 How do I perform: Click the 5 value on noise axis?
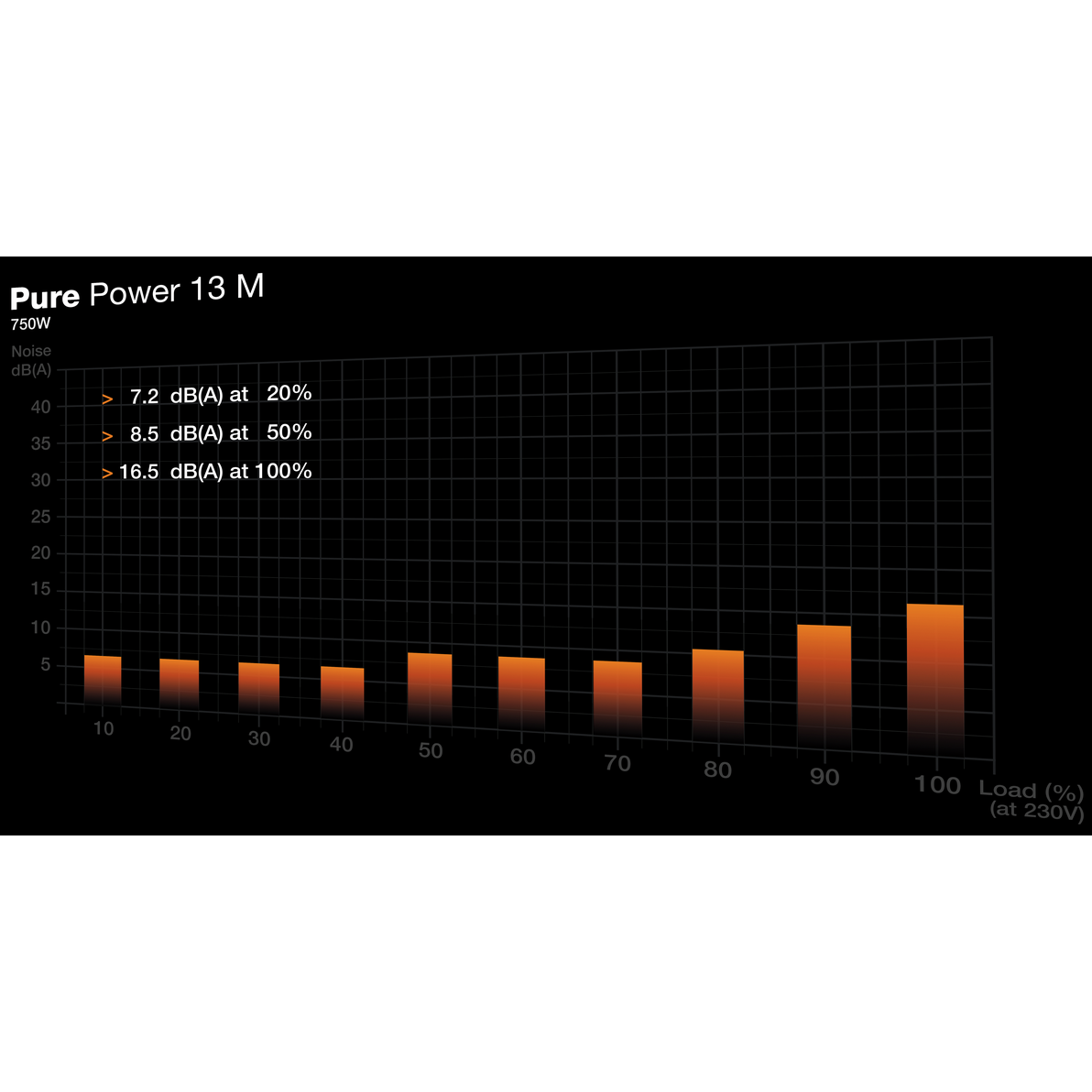(x=45, y=664)
